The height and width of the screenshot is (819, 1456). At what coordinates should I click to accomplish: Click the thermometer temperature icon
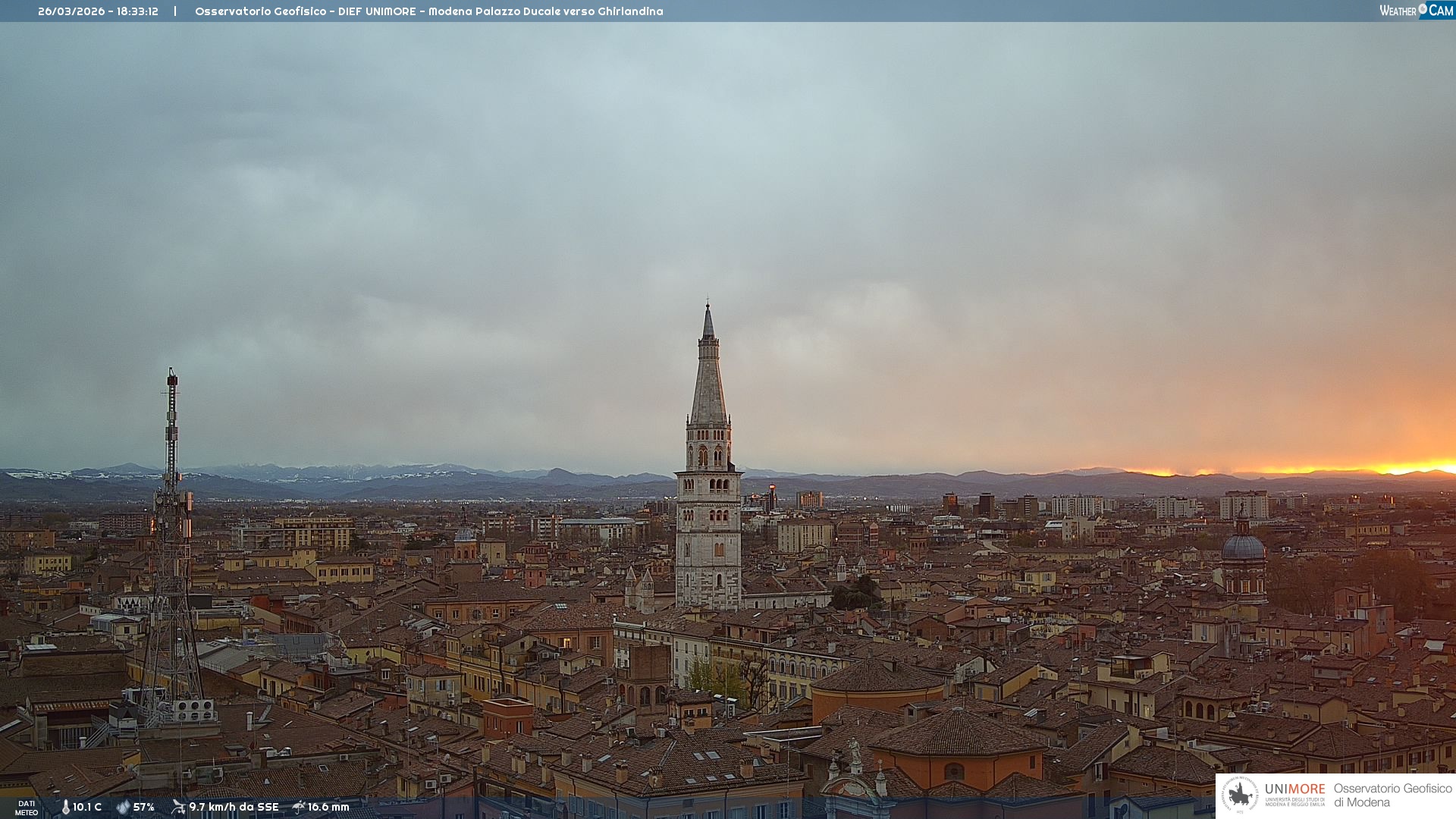pyautogui.click(x=65, y=807)
